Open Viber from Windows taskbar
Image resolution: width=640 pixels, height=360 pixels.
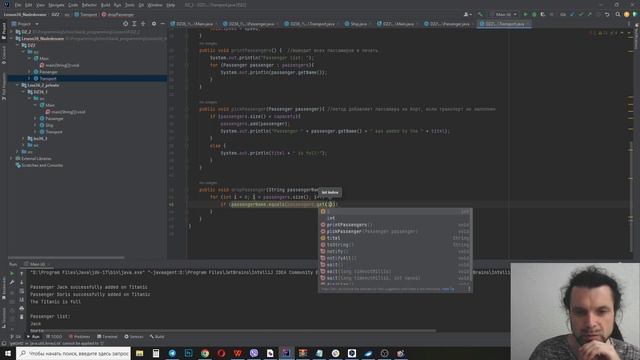click(254, 353)
